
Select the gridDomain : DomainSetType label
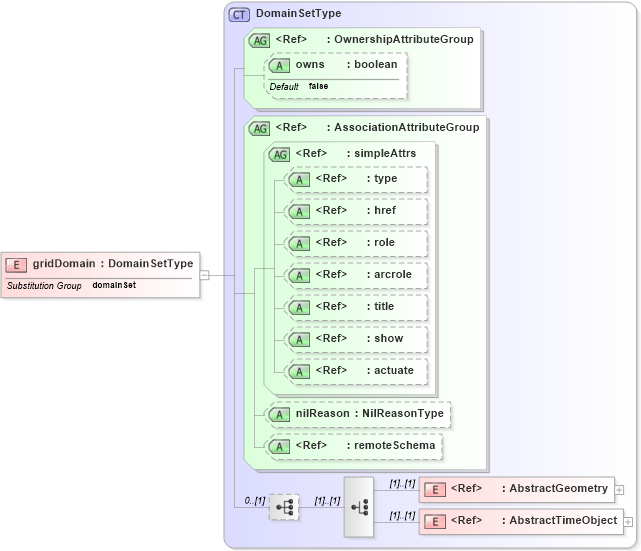[x=113, y=264]
